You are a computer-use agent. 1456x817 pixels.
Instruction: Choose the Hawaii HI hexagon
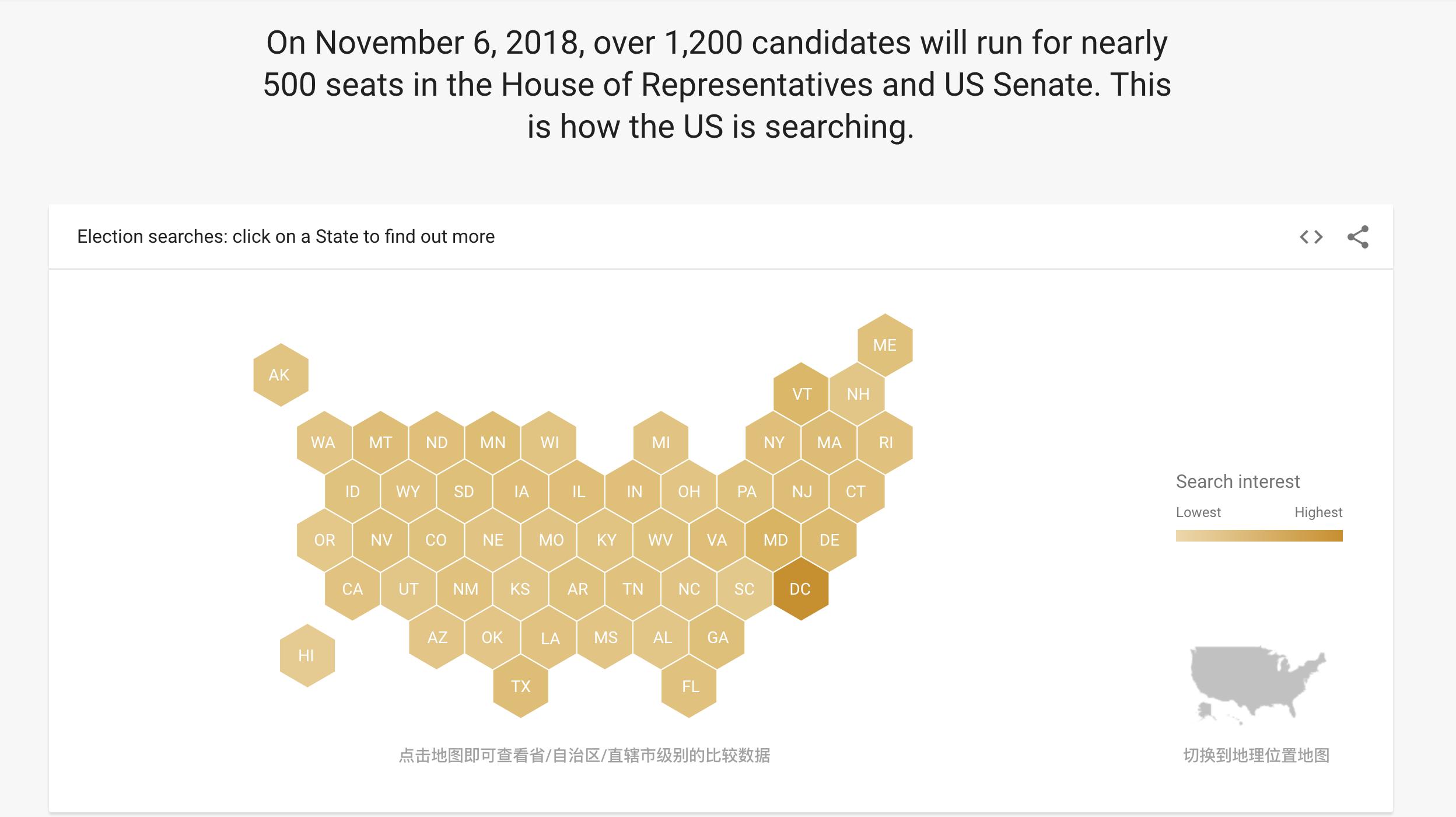coord(307,655)
